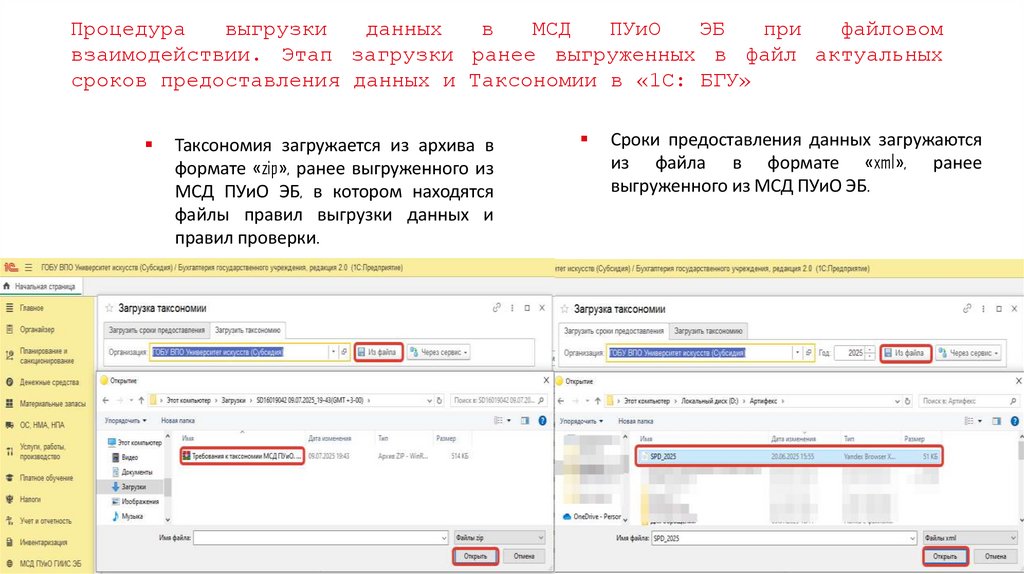Click the search box in the Артифекс dialog
1024x574 pixels.
[968, 401]
